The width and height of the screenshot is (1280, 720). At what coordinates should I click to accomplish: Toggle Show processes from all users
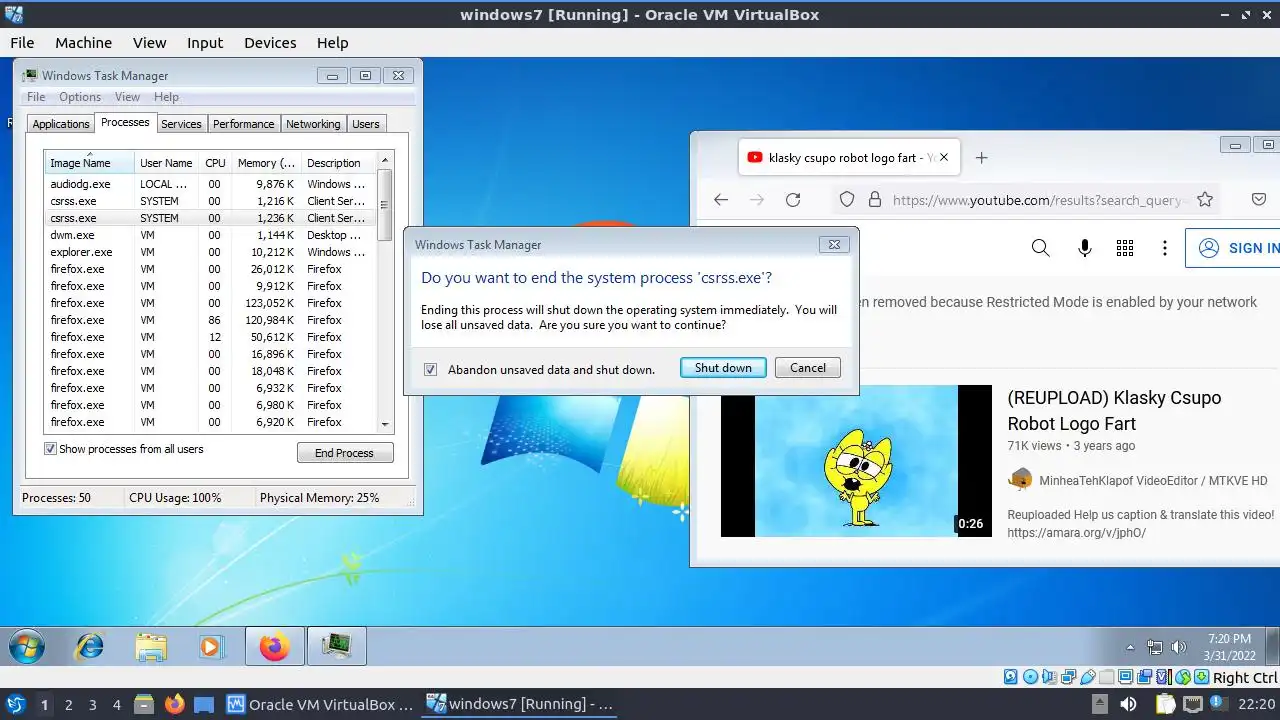point(50,449)
